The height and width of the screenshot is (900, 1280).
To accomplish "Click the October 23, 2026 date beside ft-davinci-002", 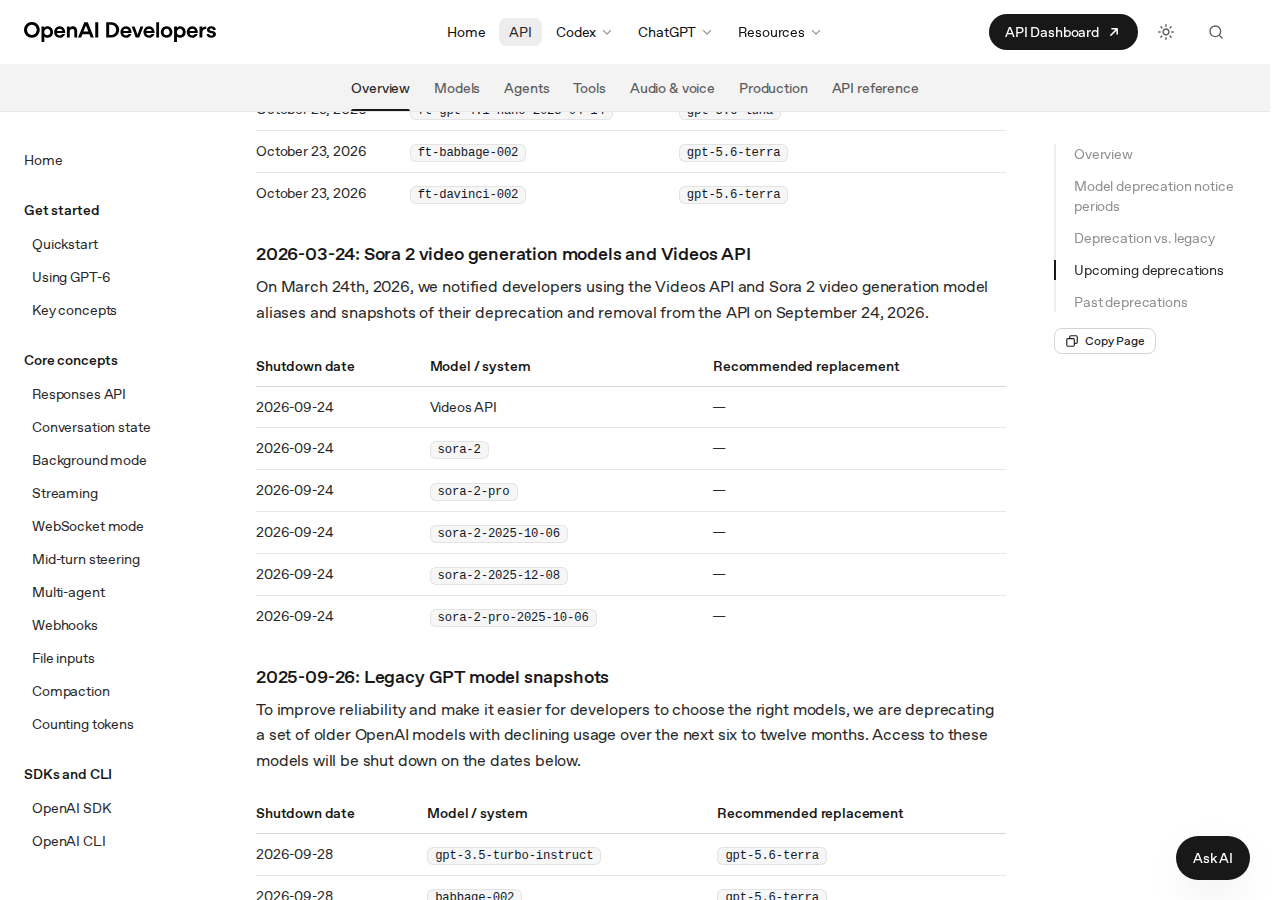I will pyautogui.click(x=311, y=193).
